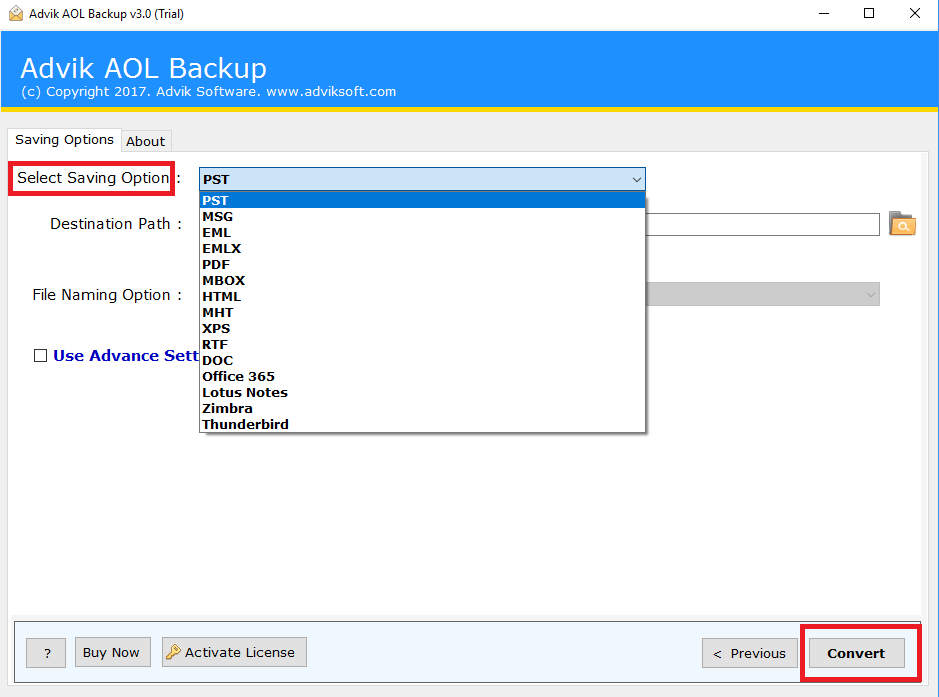Screen dimensions: 939x697
Task: Choose PDF from the saving list
Action: 422,265
